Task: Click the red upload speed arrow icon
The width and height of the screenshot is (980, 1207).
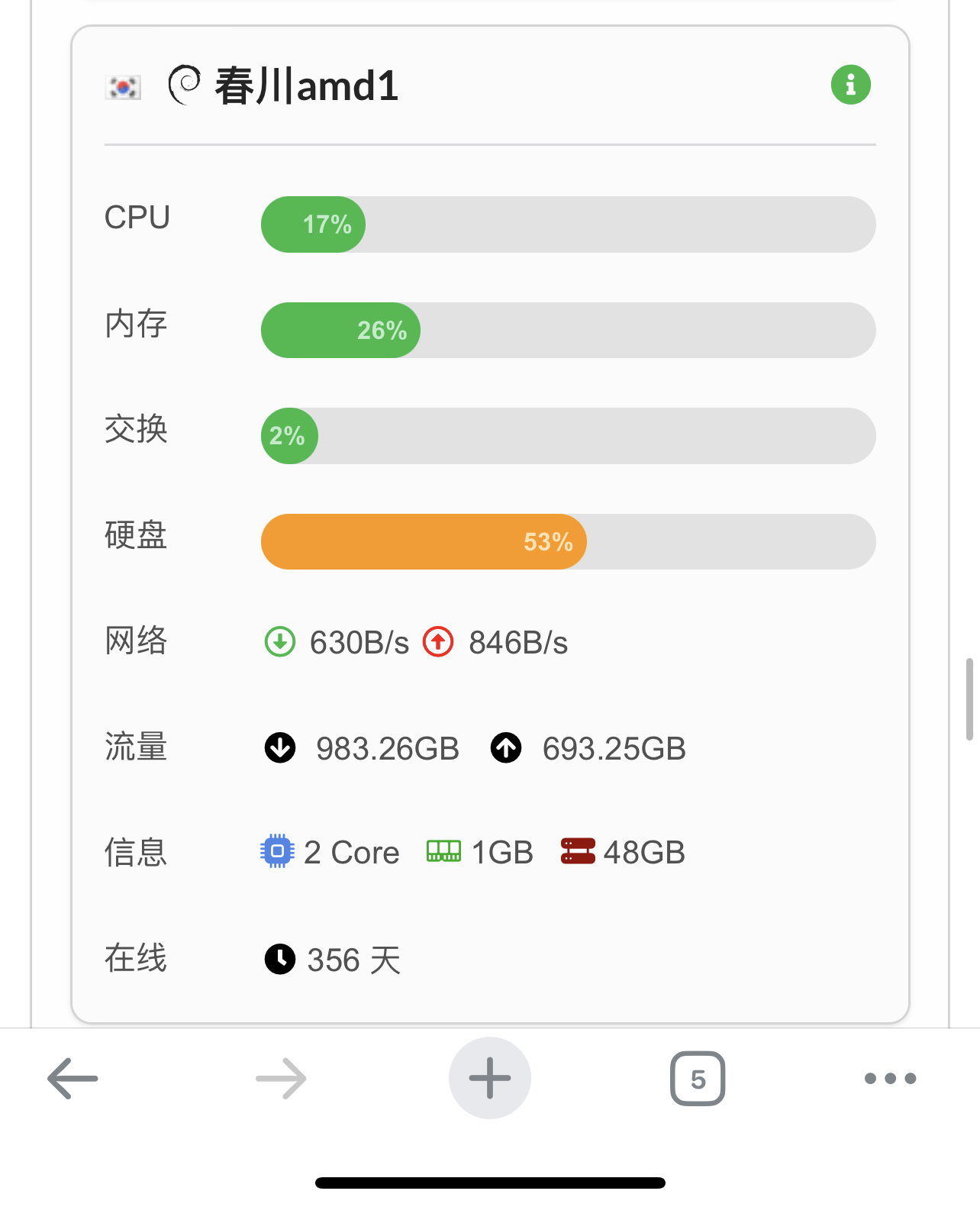Action: point(438,642)
